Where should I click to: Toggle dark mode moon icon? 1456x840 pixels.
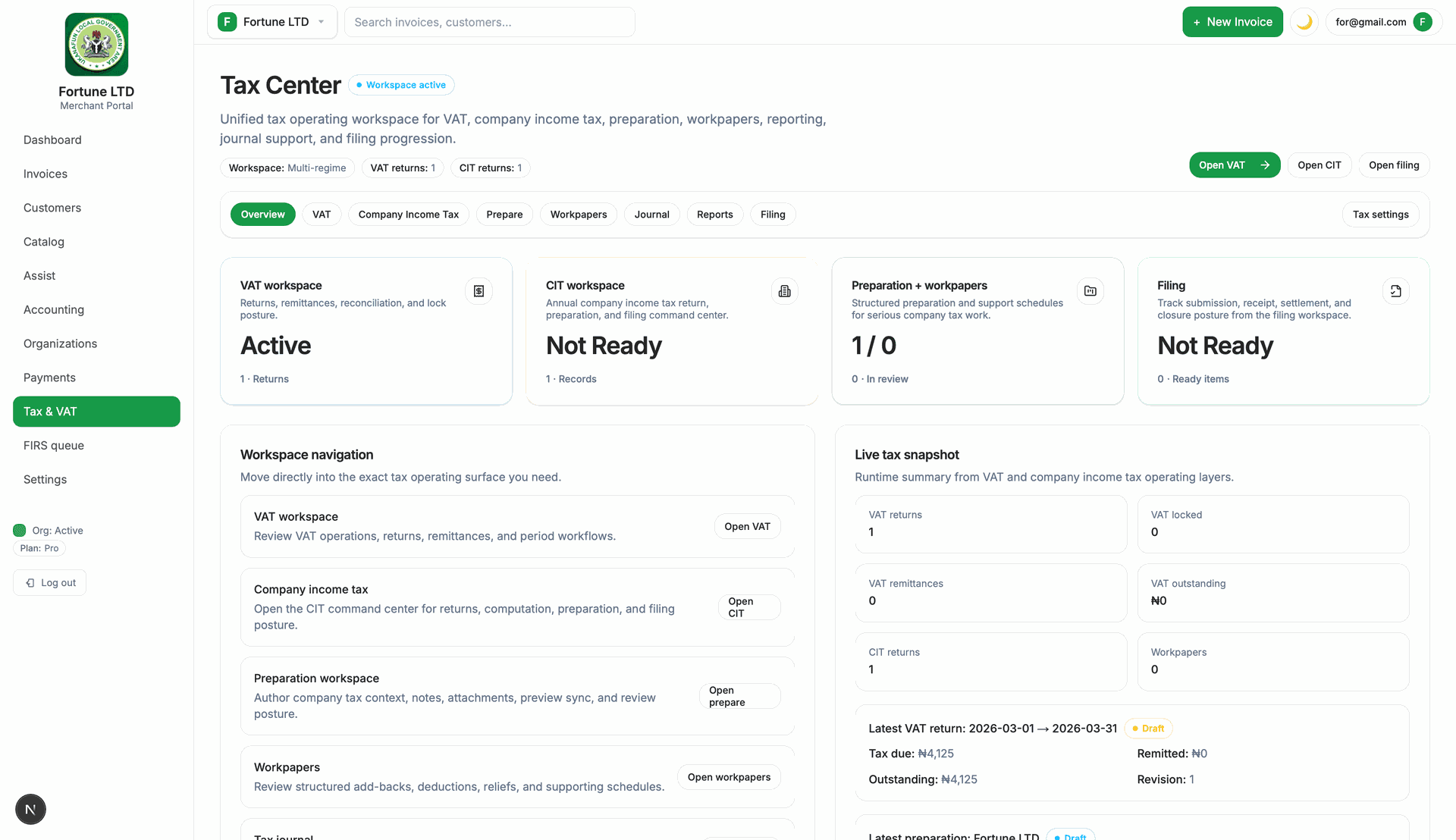point(1304,22)
